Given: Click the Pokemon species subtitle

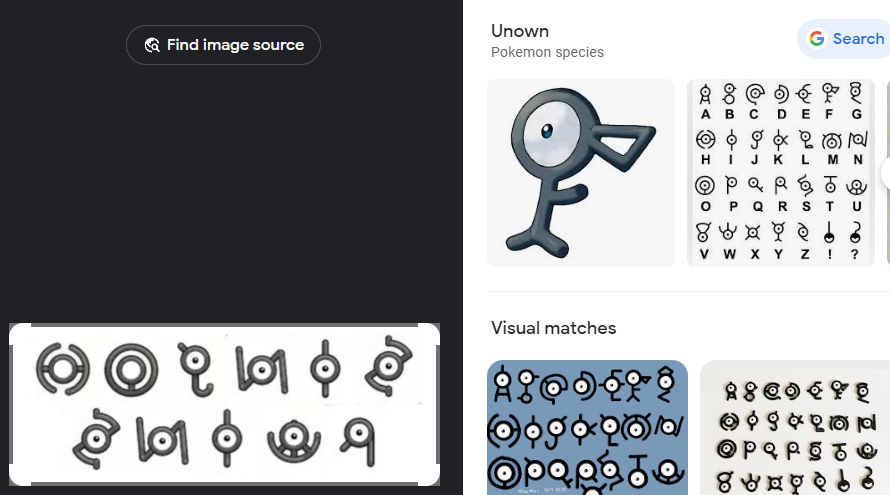Looking at the screenshot, I should [x=547, y=52].
